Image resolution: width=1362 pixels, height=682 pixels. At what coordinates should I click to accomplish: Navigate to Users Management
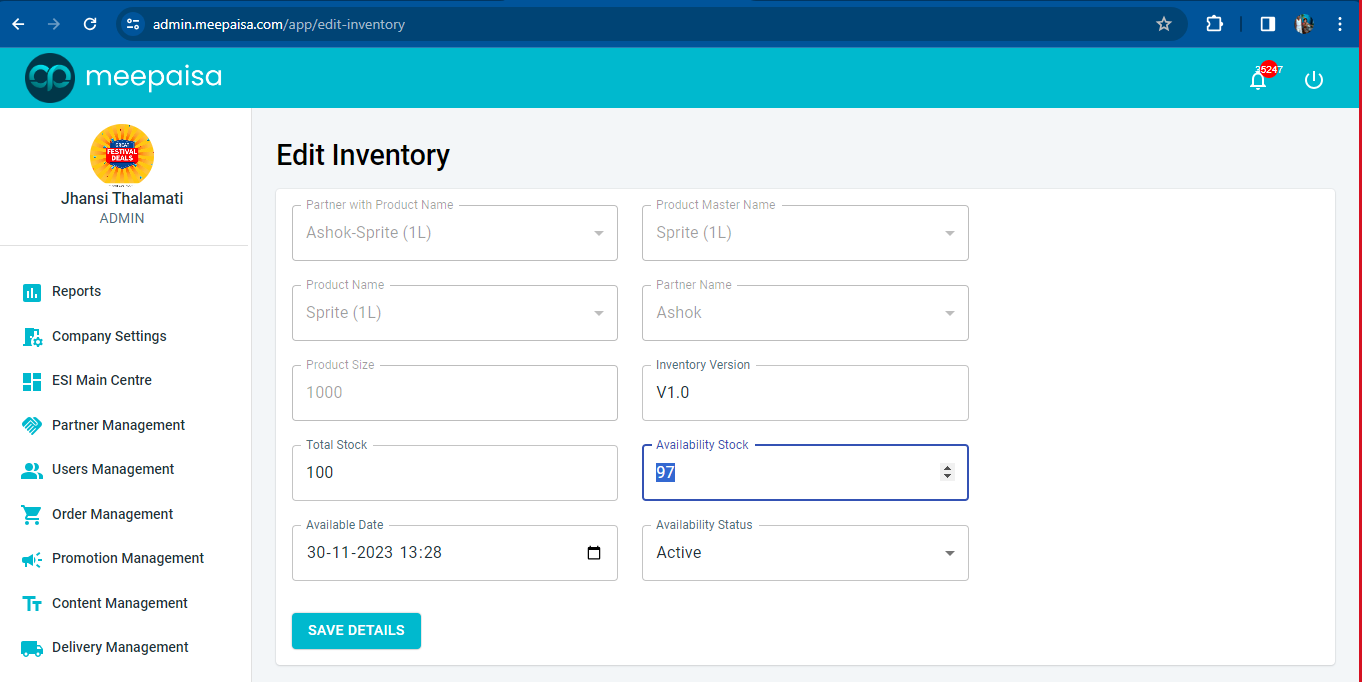tap(113, 469)
